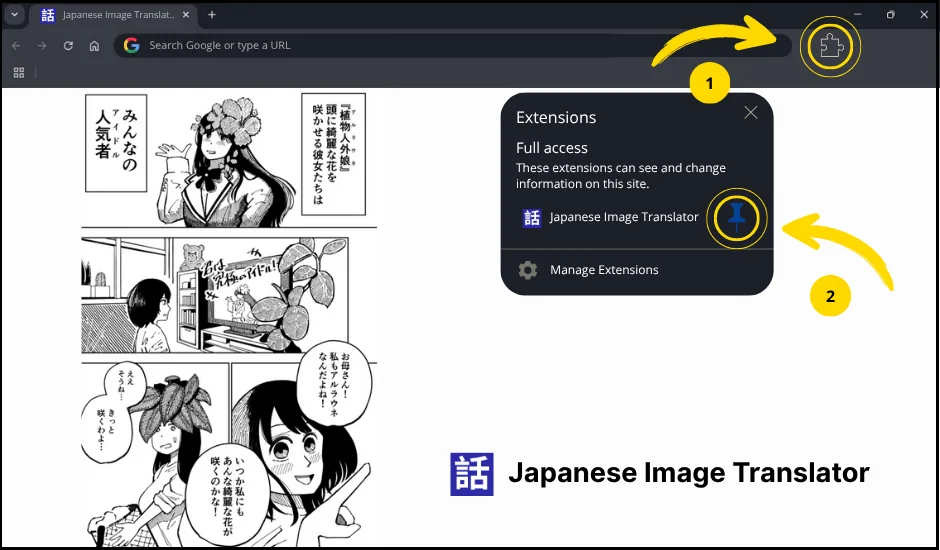Click the 'Full access' heading
Screen dimensions: 940x550
click(x=552, y=148)
